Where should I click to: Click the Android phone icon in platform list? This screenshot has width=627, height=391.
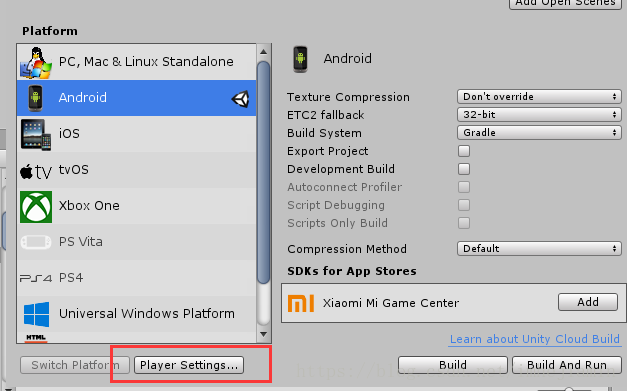coord(35,98)
